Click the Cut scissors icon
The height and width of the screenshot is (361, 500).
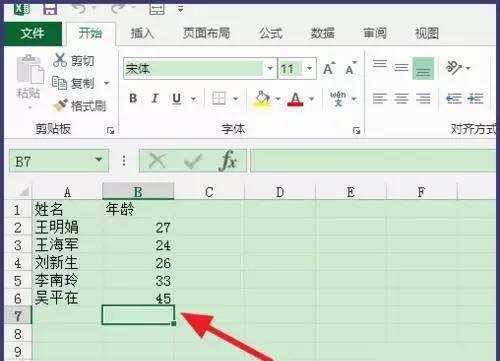[x=60, y=60]
